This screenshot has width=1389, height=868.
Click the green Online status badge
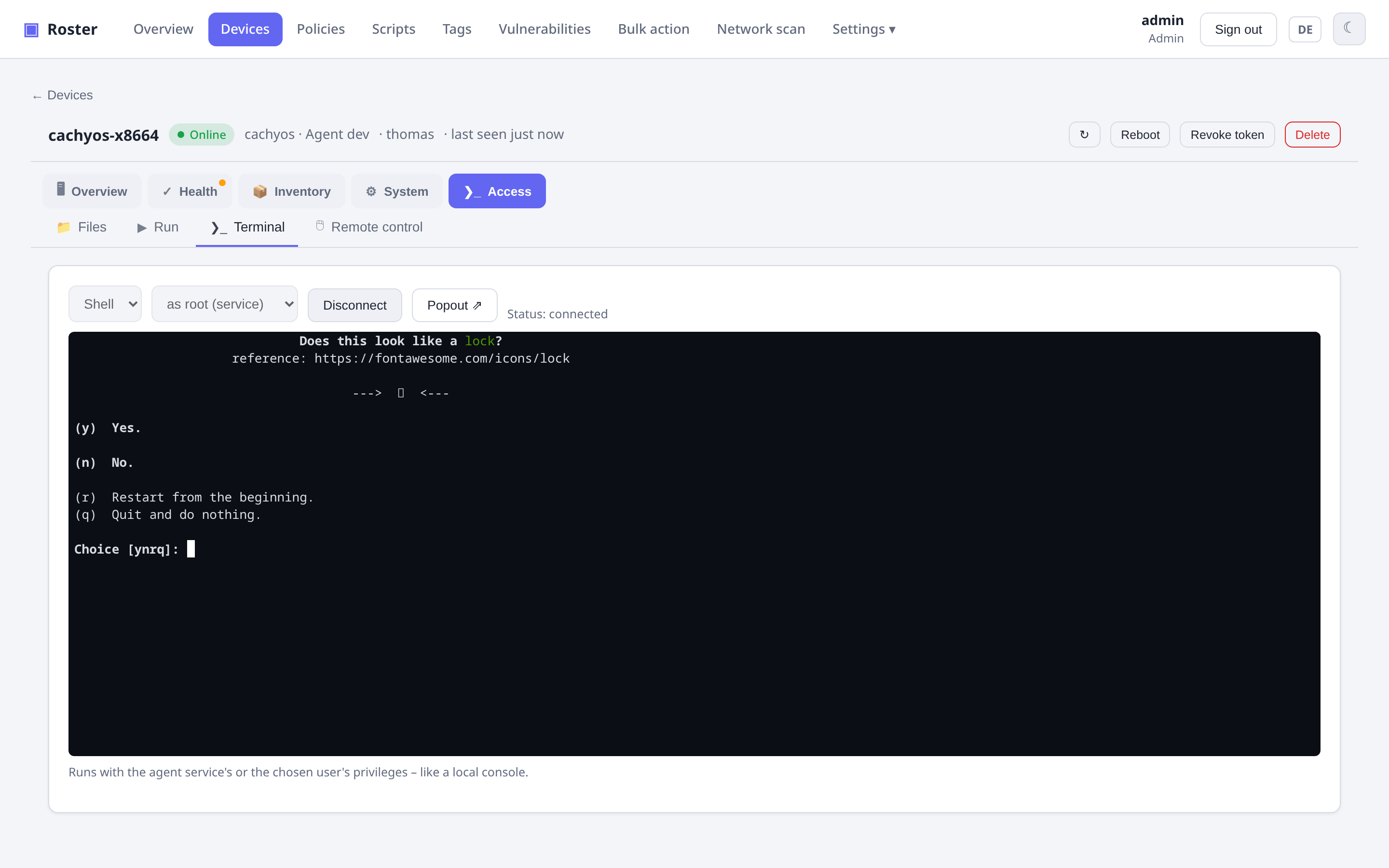[x=202, y=135]
